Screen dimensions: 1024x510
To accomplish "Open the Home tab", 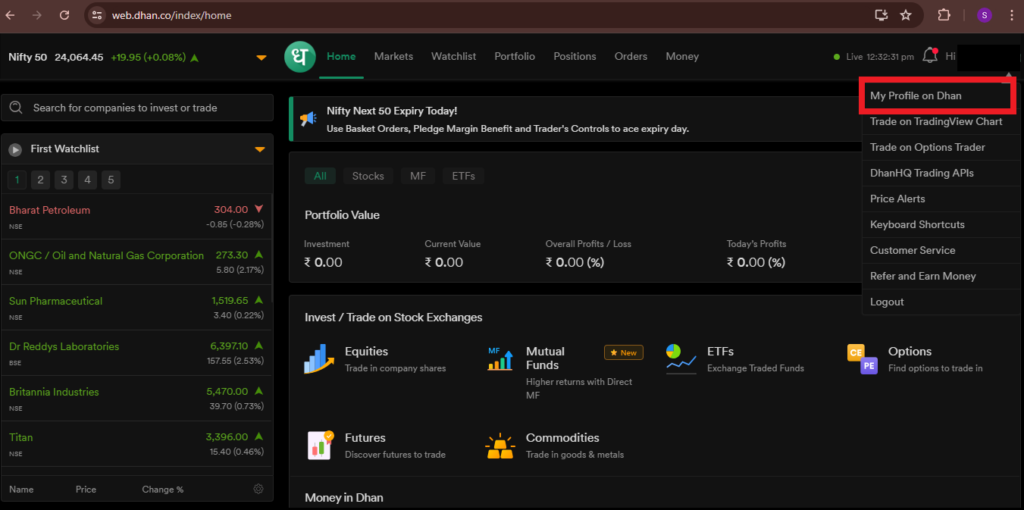I will click(x=342, y=56).
